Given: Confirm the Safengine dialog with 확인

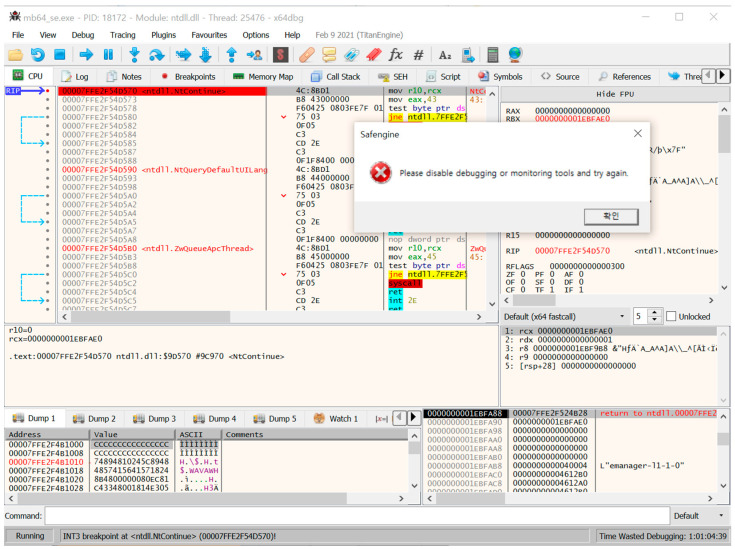Looking at the screenshot, I should (x=611, y=216).
